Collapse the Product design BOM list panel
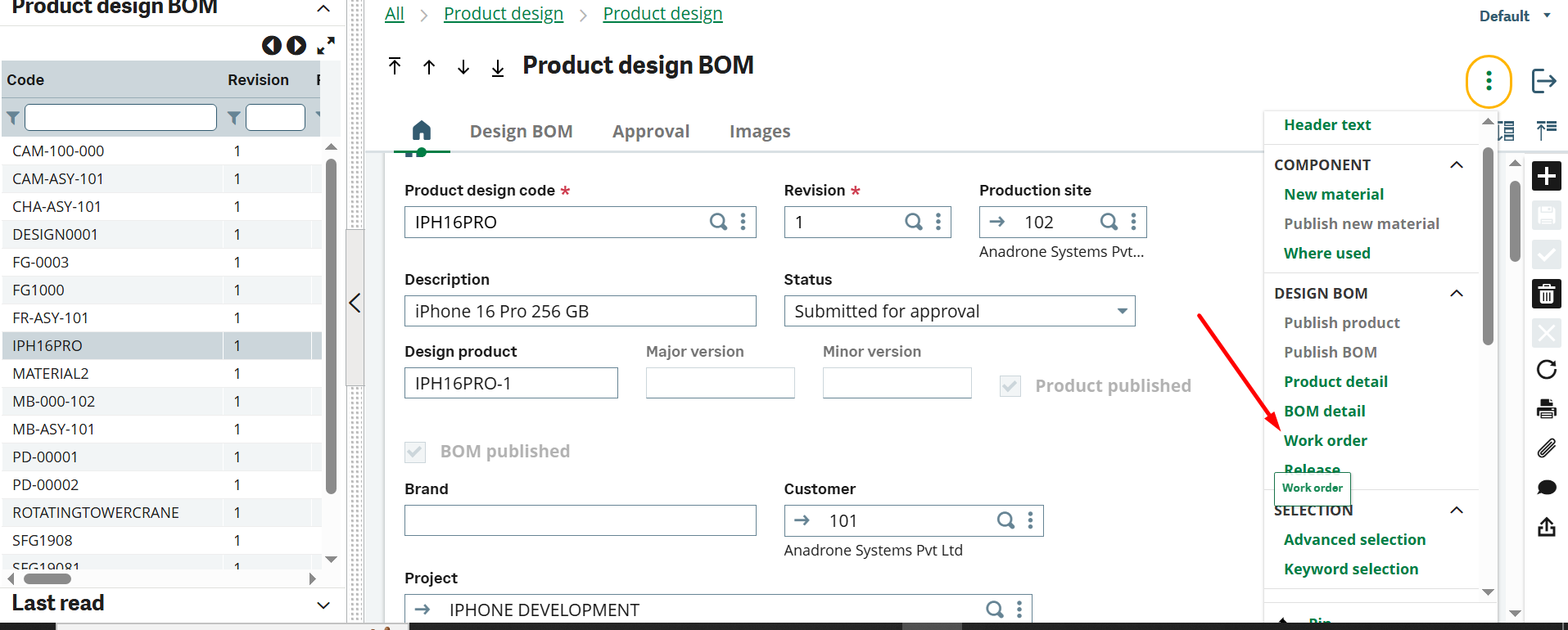 tap(323, 8)
